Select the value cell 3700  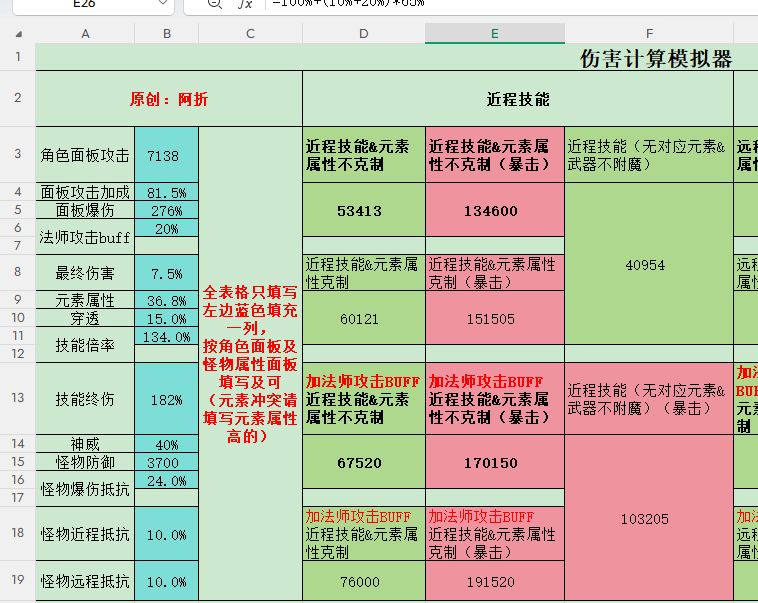pyautogui.click(x=167, y=462)
